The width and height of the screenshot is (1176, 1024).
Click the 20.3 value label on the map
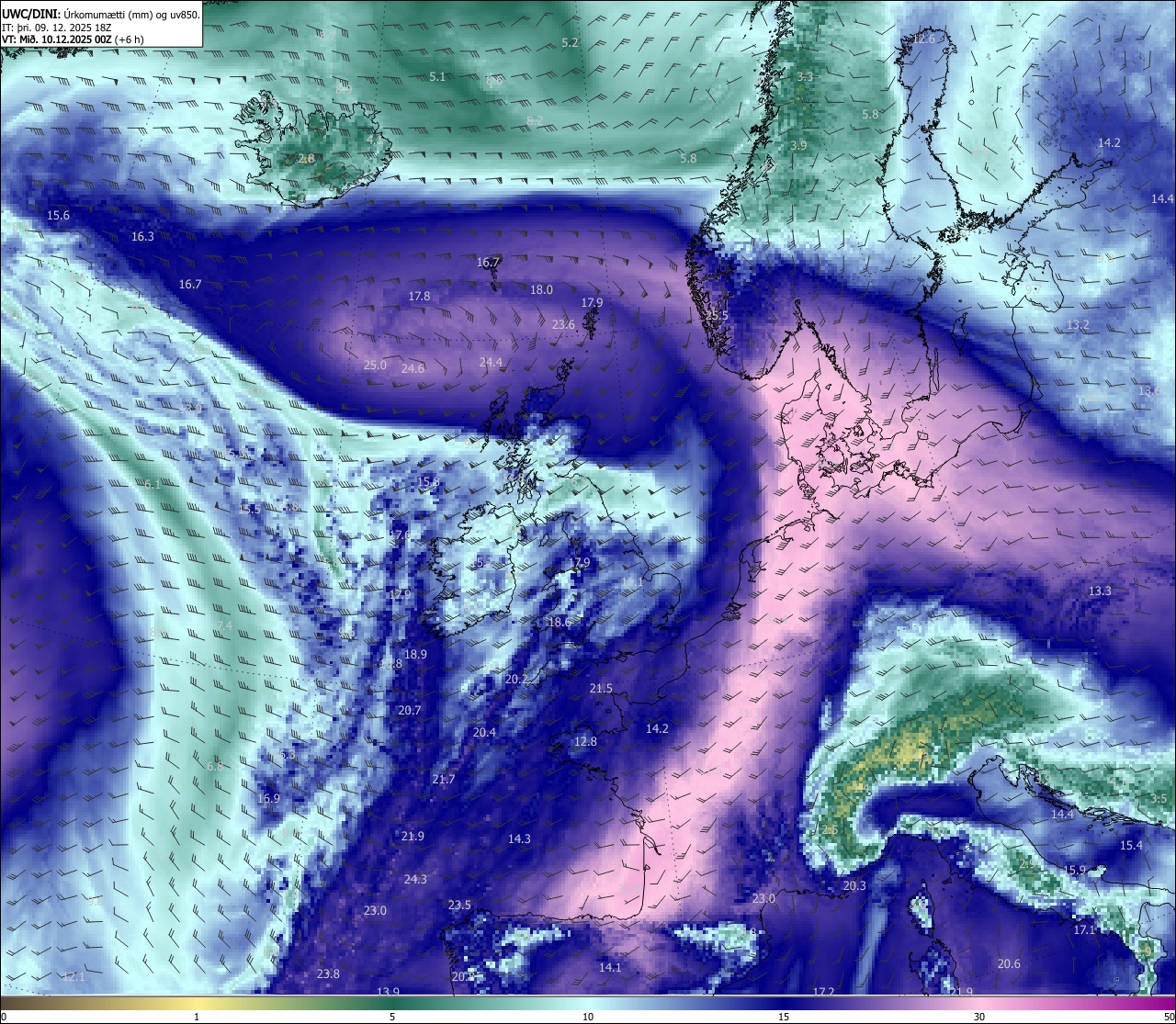(854, 886)
